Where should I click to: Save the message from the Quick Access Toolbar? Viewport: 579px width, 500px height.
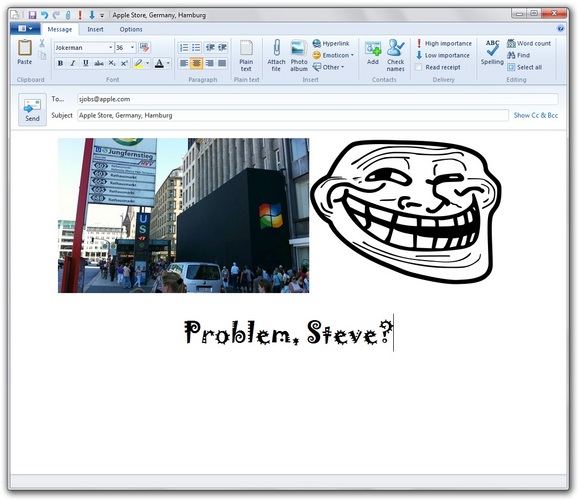(x=32, y=15)
